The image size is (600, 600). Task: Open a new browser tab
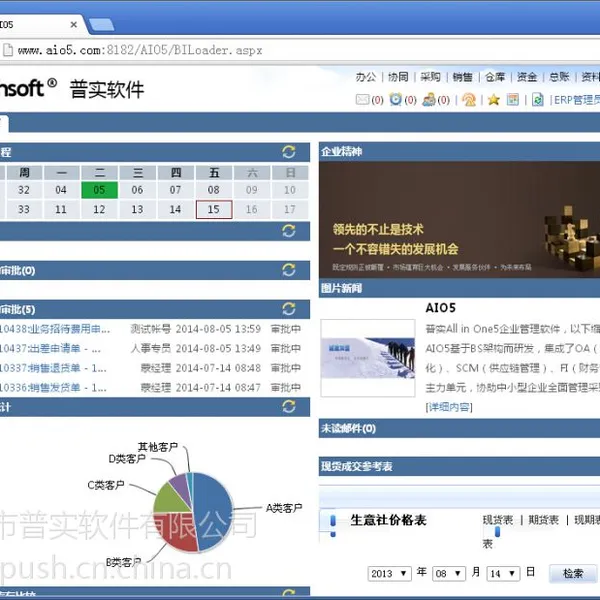tap(101, 24)
